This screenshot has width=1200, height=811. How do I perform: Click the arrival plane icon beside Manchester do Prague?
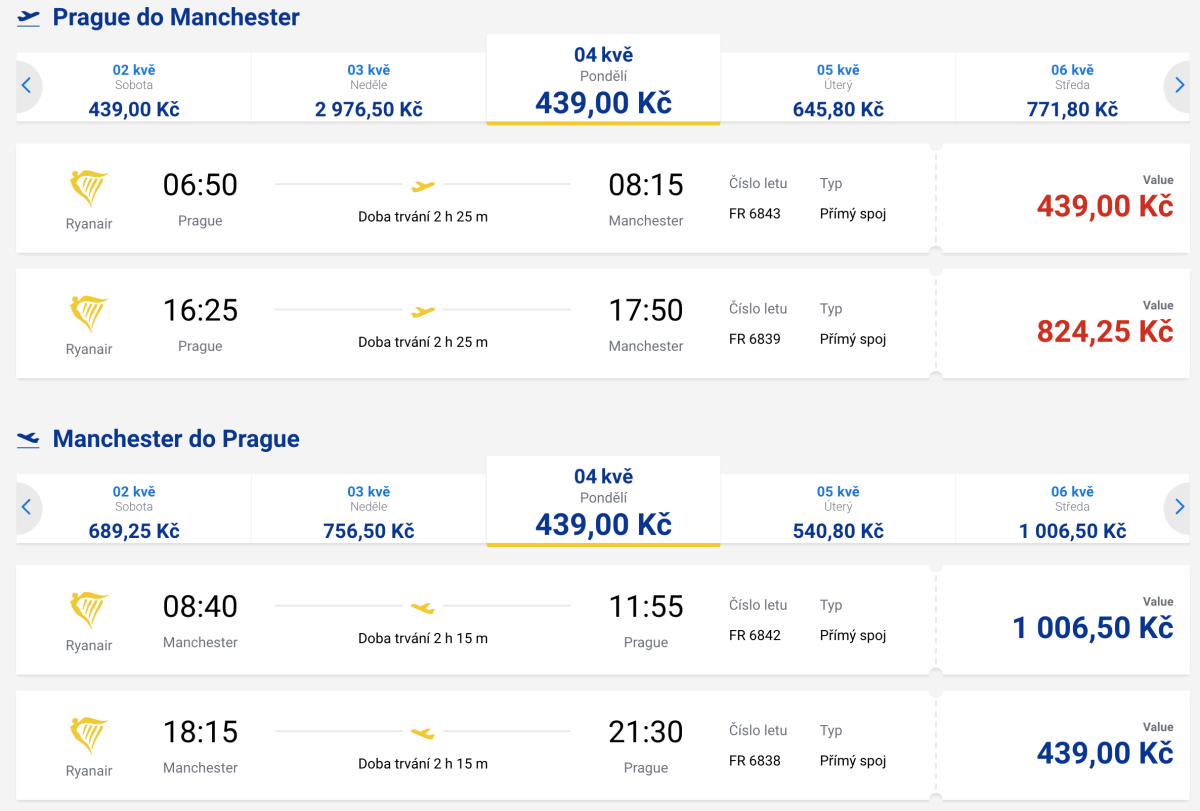[28, 439]
